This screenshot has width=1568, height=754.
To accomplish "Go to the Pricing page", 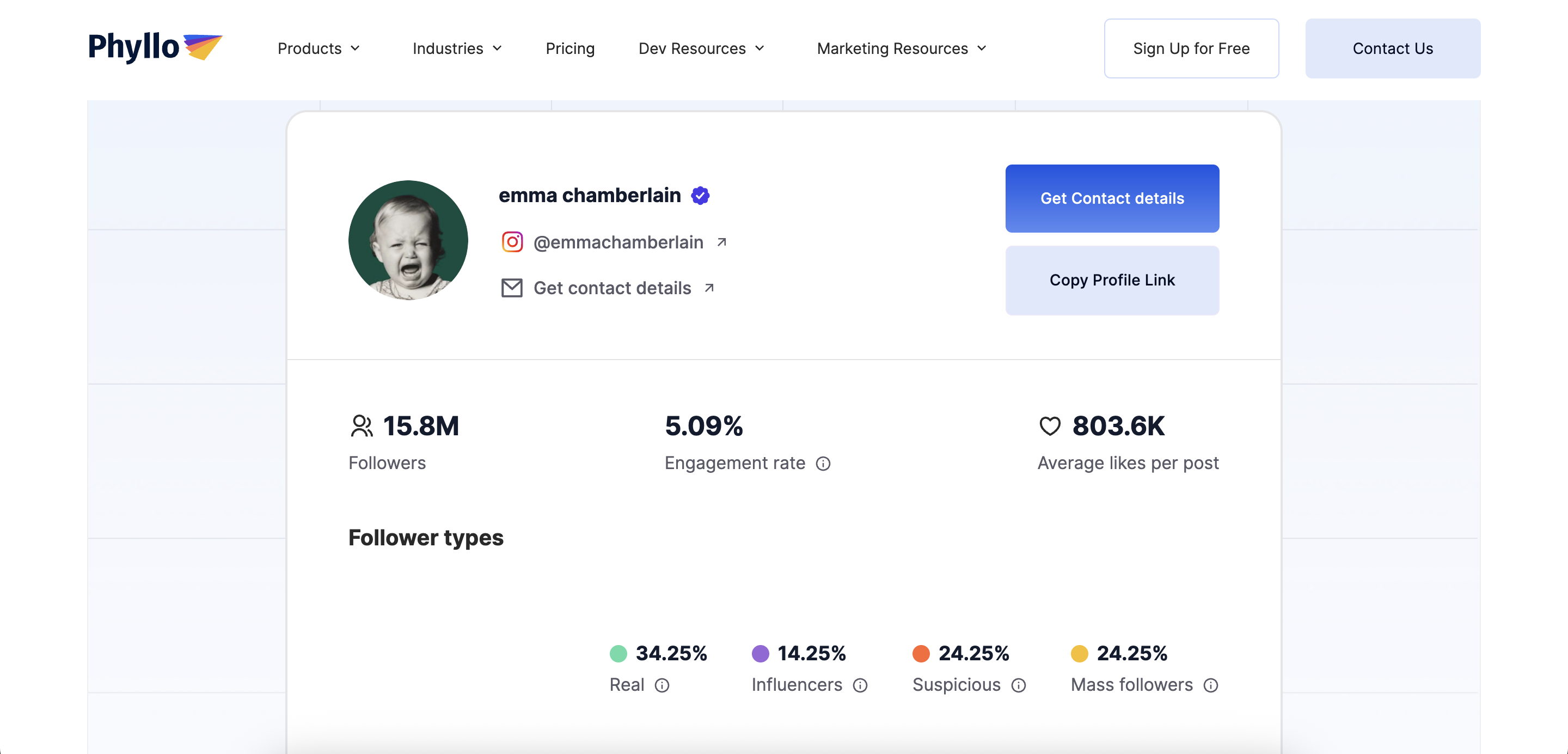I will click(569, 48).
